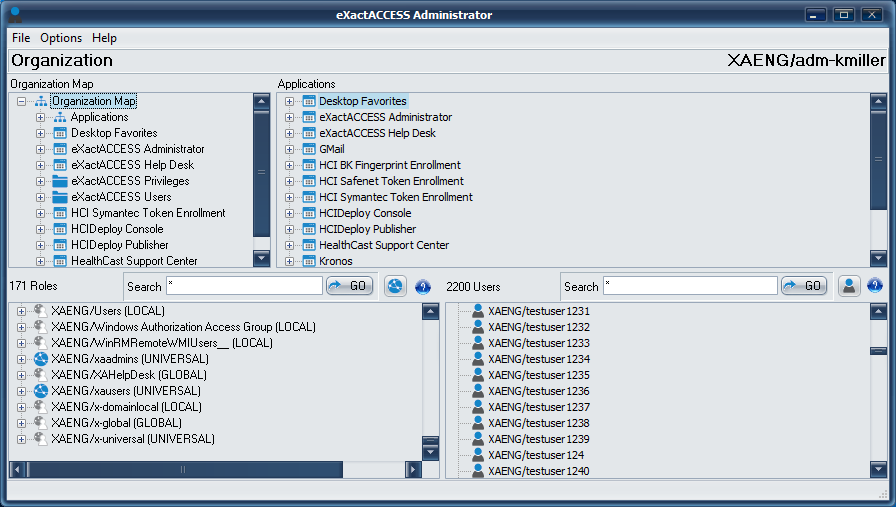Click Applications pane scroll down arrow
This screenshot has width=896, height=507.
click(878, 258)
